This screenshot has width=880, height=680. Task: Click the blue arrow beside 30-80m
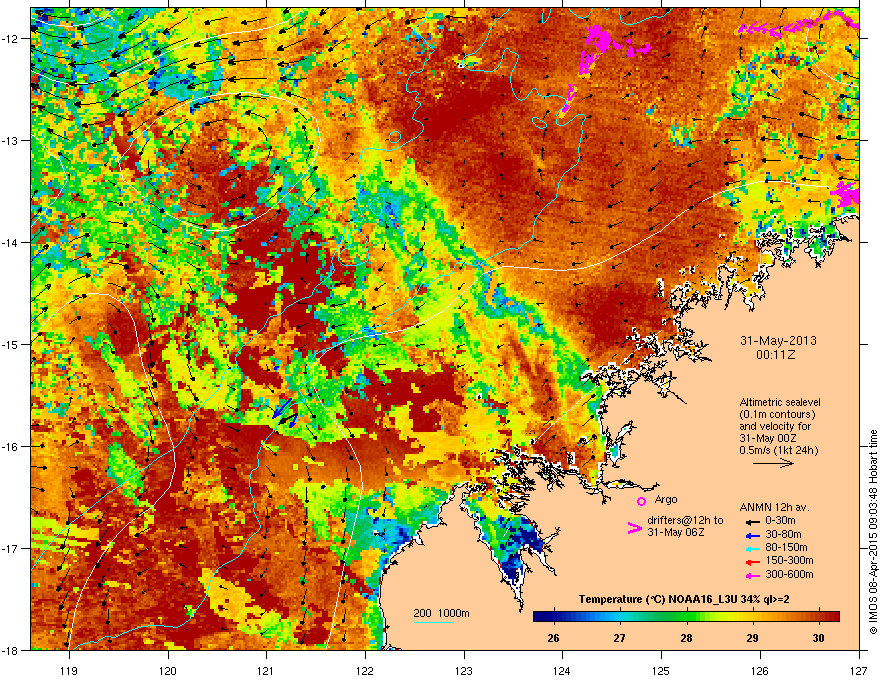click(751, 535)
